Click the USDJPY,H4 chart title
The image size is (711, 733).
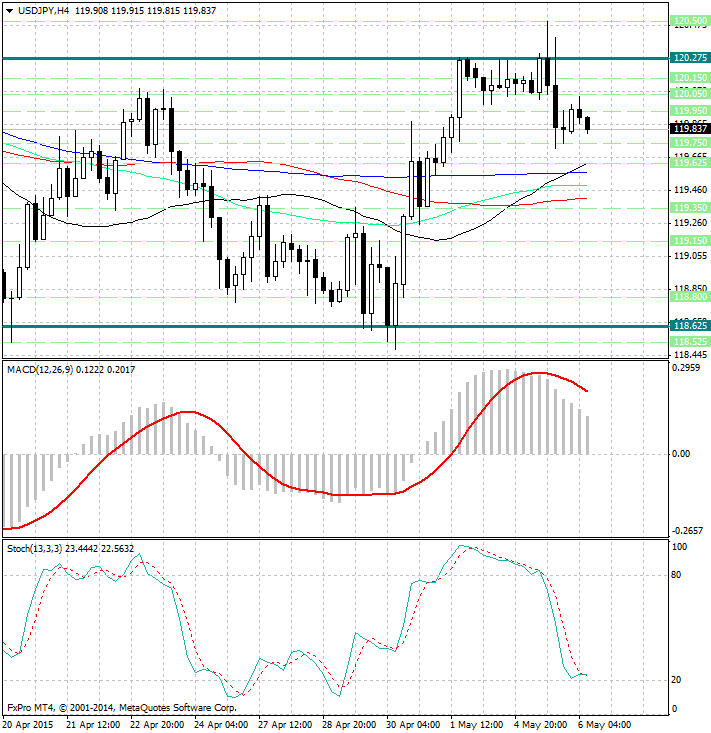pyautogui.click(x=40, y=9)
